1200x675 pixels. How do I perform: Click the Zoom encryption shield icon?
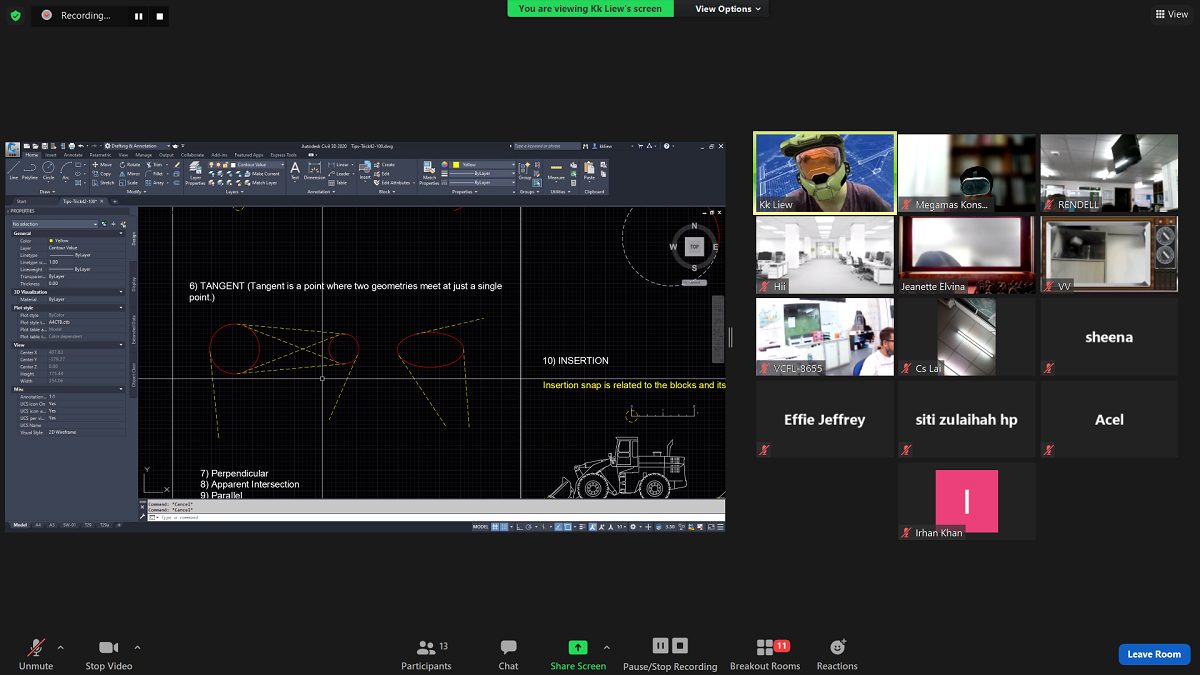pos(16,16)
